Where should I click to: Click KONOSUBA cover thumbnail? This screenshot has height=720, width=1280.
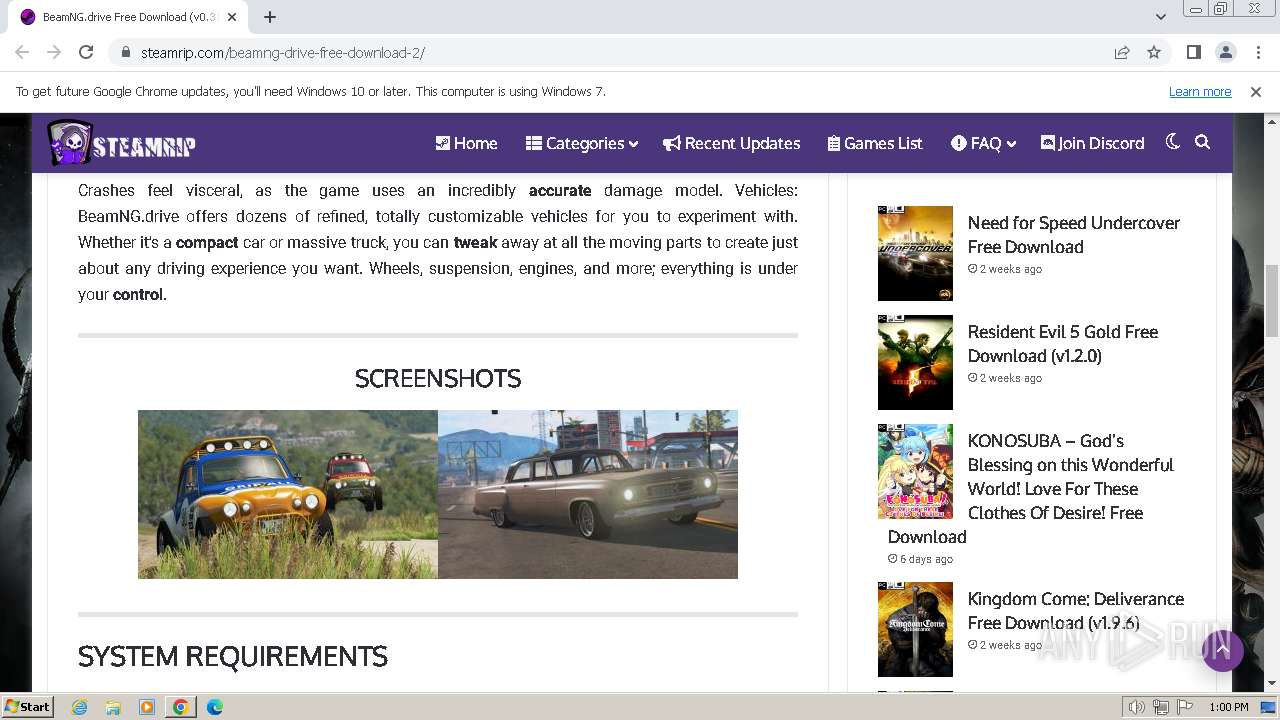(x=915, y=471)
